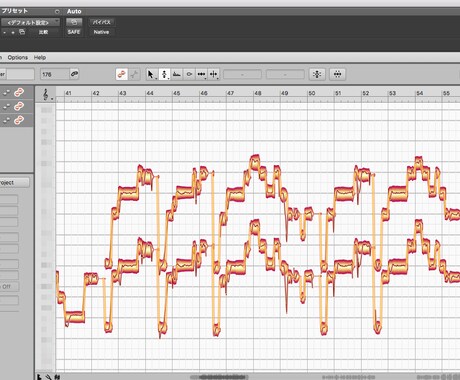
Task: Click the Auto section label
Action: coord(74,11)
